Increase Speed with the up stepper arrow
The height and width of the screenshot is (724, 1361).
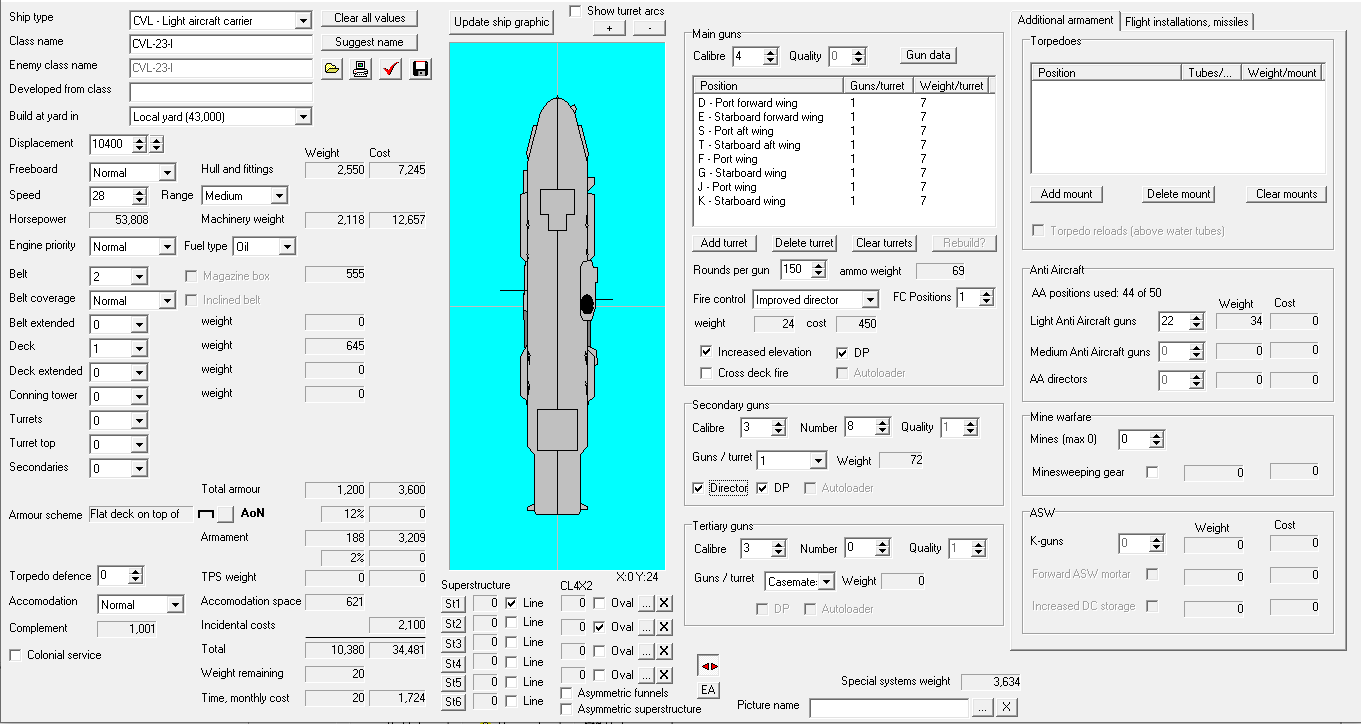pyautogui.click(x=139, y=191)
